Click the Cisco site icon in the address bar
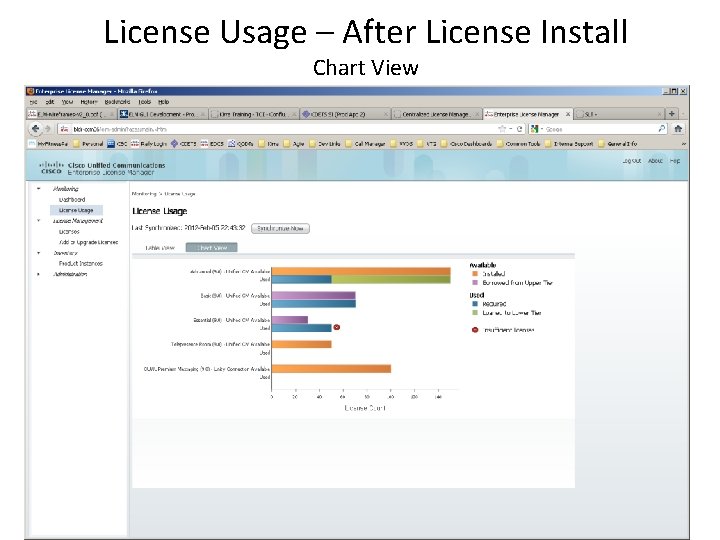720x540 pixels. click(x=65, y=129)
